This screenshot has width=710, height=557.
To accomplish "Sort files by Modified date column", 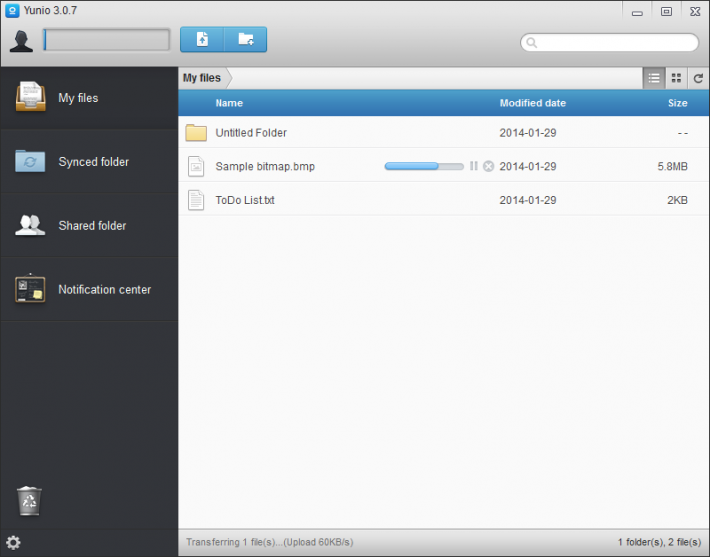I will [532, 103].
